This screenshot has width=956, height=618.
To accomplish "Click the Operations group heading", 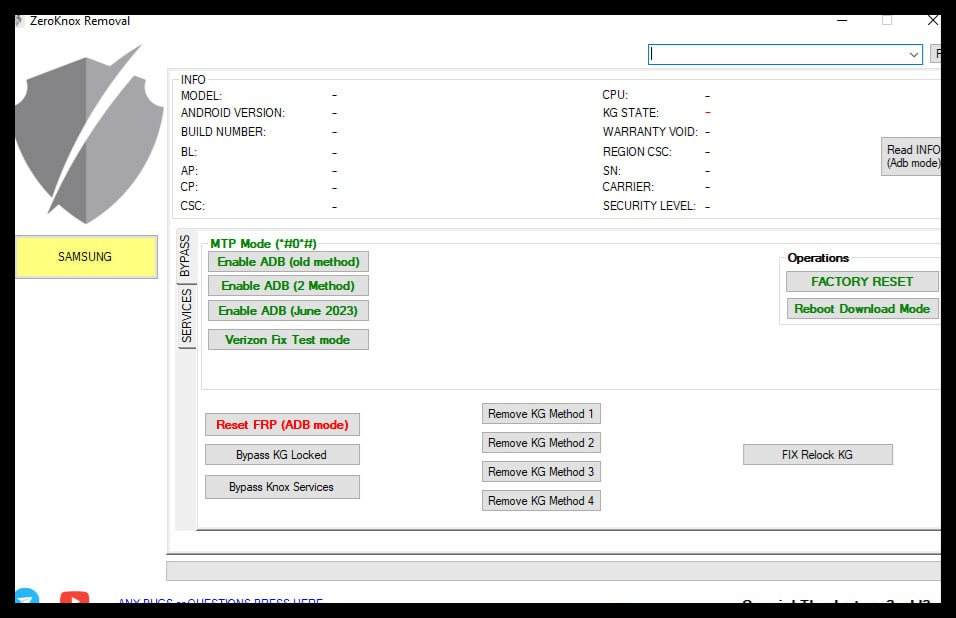I will pos(818,258).
